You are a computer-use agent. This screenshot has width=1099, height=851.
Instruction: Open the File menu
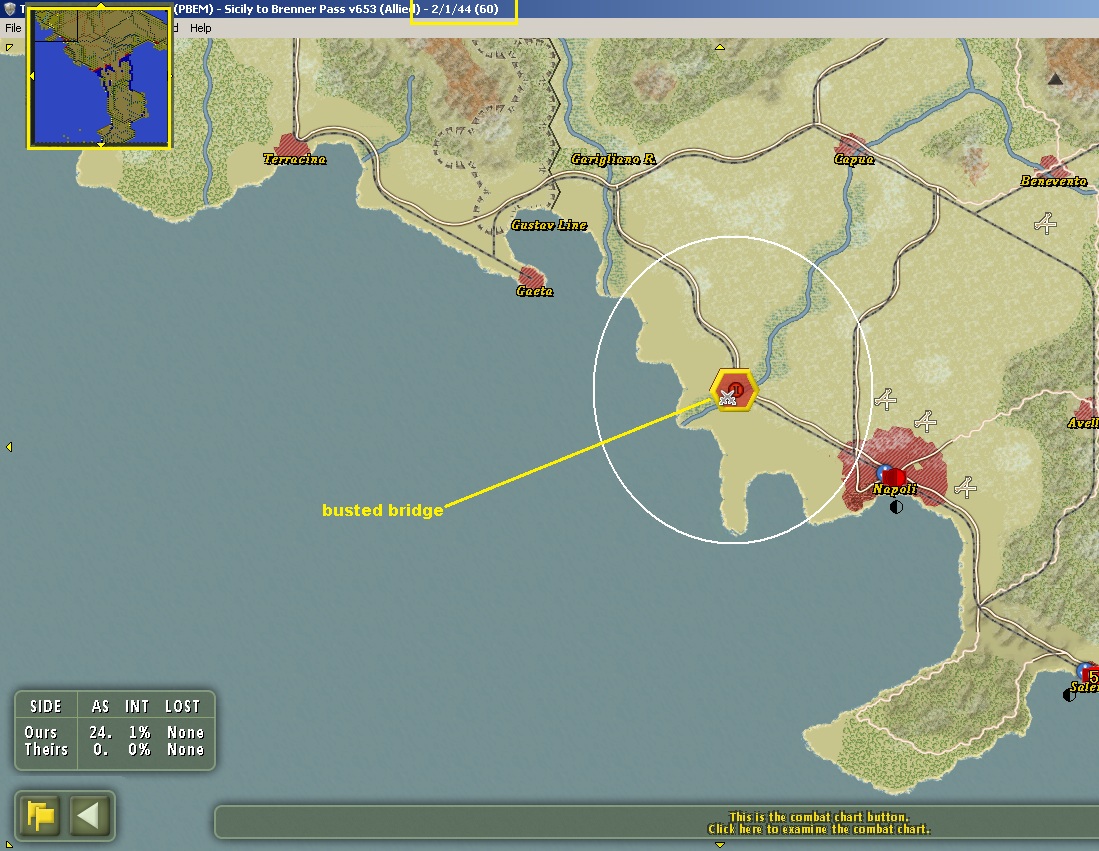(13, 28)
